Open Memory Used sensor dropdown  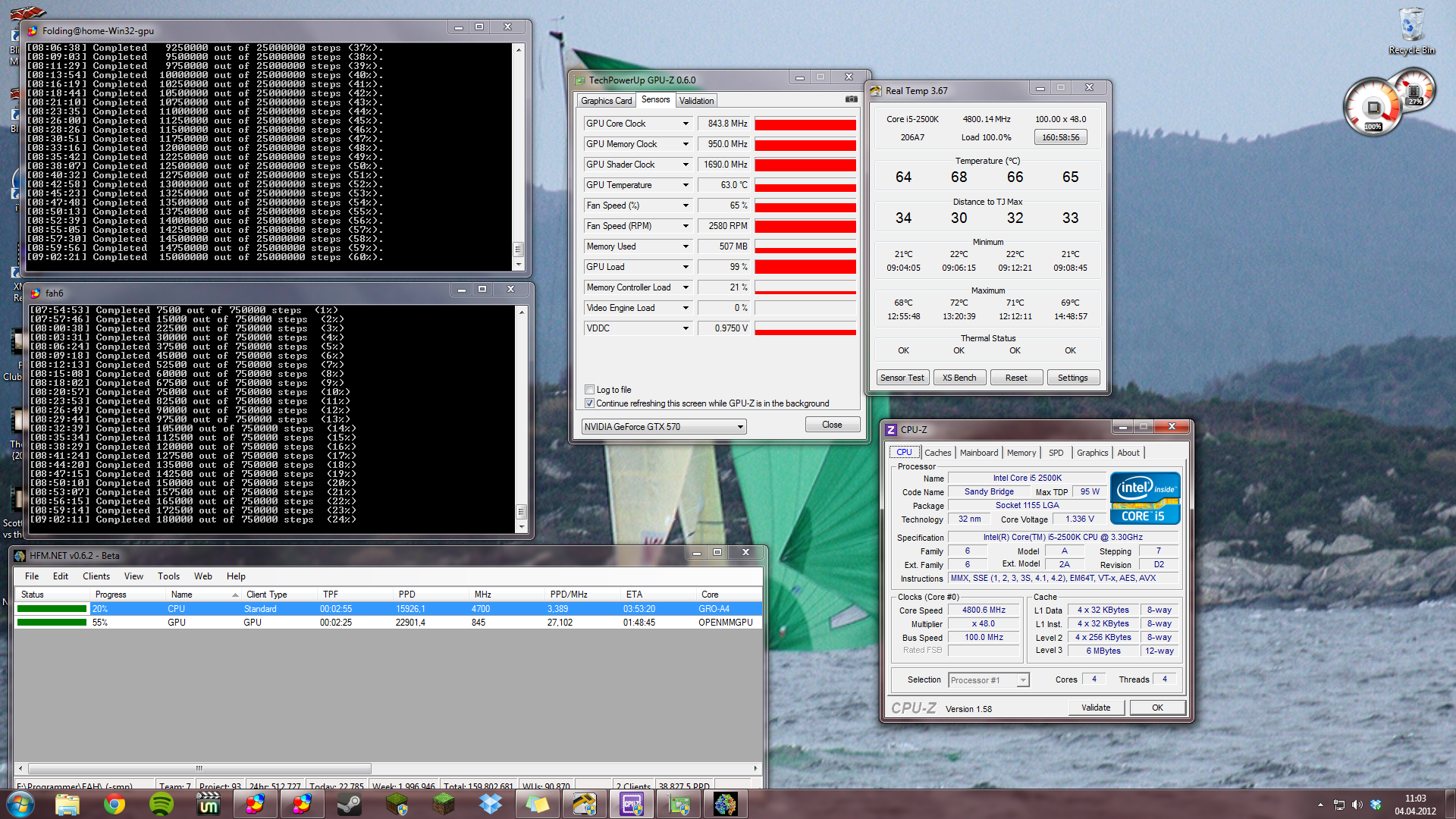pos(686,246)
